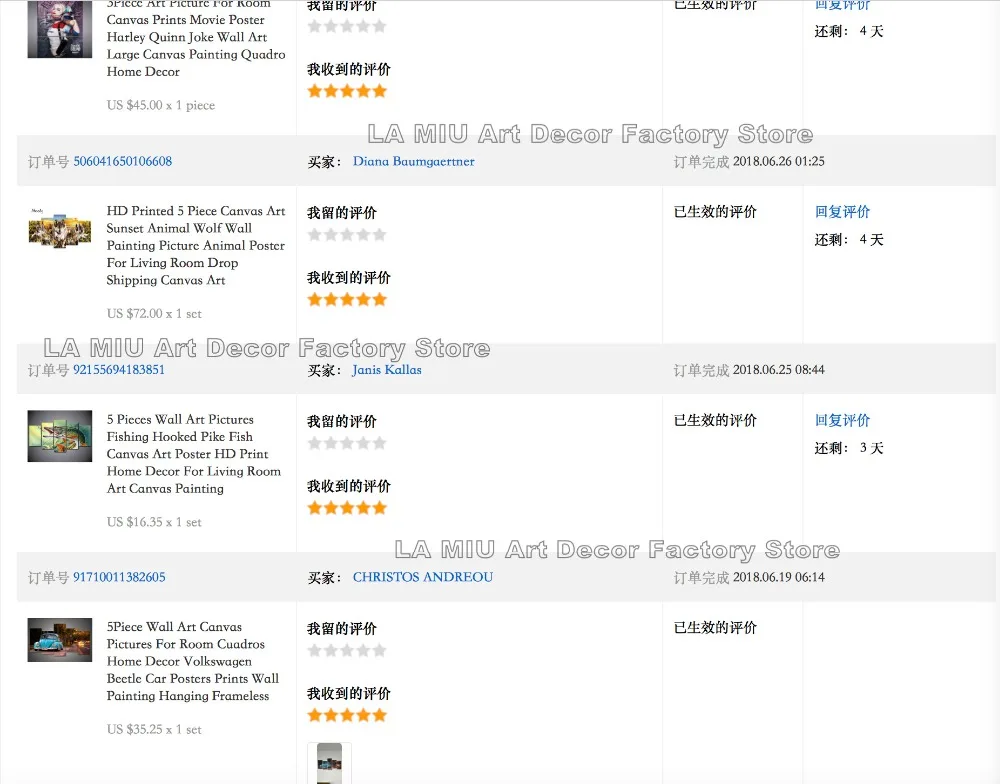Open order number 92155694183851

tap(119, 370)
